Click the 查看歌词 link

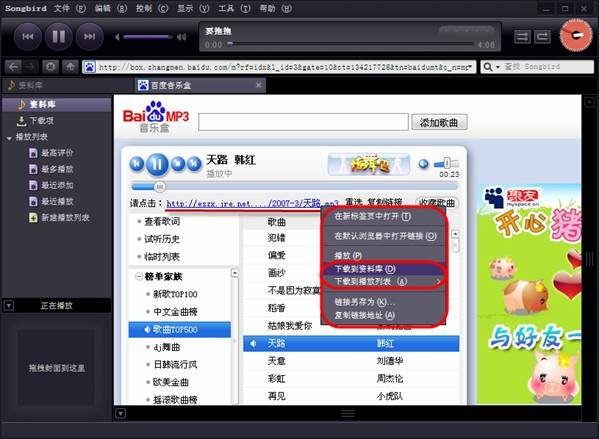162,222
